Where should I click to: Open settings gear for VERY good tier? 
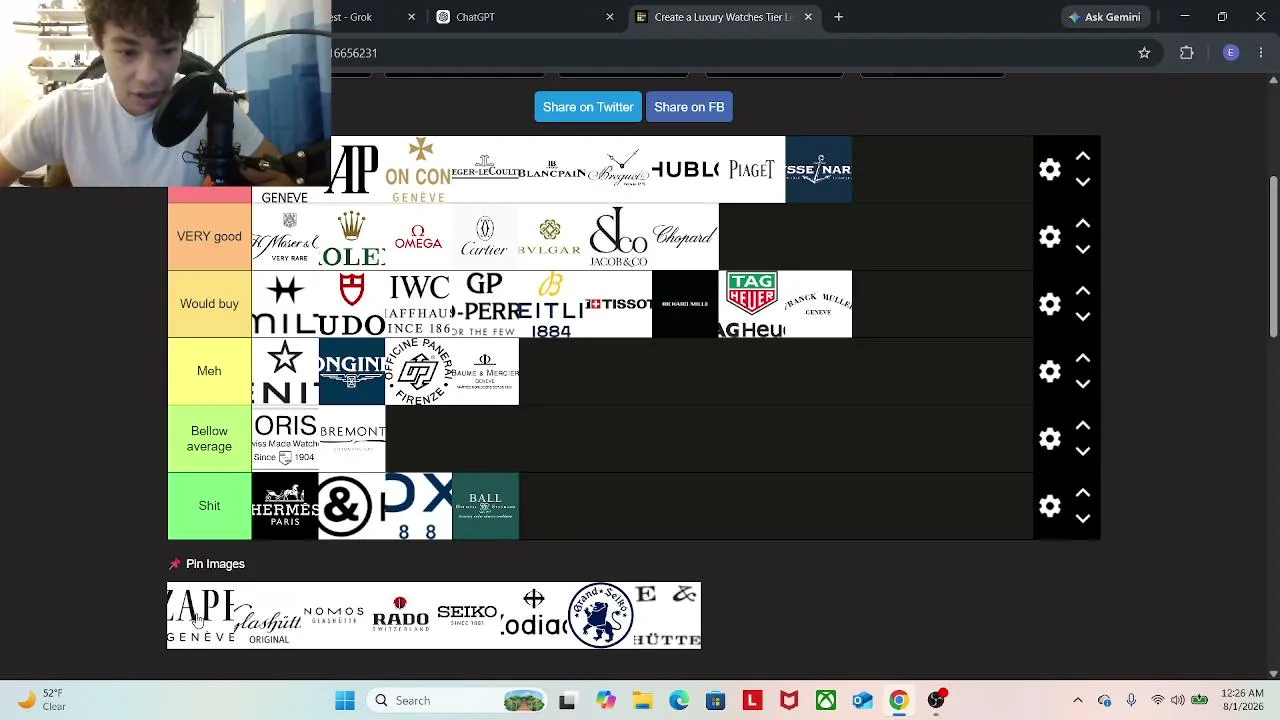(x=1049, y=237)
